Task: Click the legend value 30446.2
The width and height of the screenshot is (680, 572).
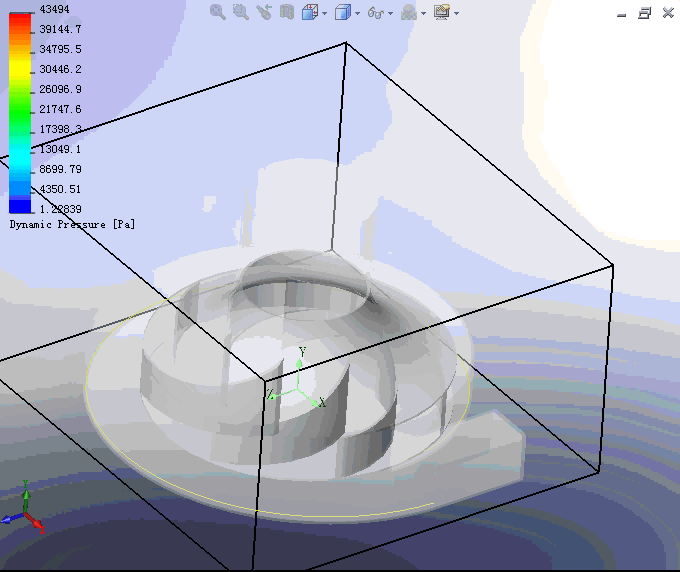Action: (60, 69)
